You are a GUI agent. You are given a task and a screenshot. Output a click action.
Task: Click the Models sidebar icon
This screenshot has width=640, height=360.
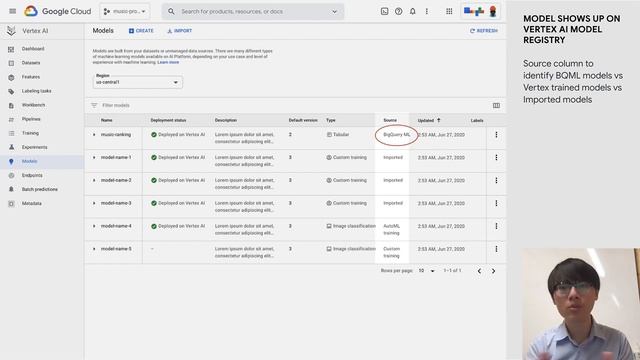[x=11, y=161]
